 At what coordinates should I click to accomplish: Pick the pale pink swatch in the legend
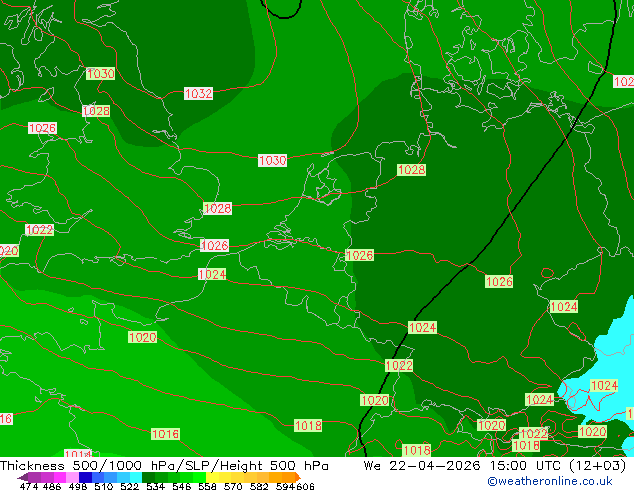(72, 477)
